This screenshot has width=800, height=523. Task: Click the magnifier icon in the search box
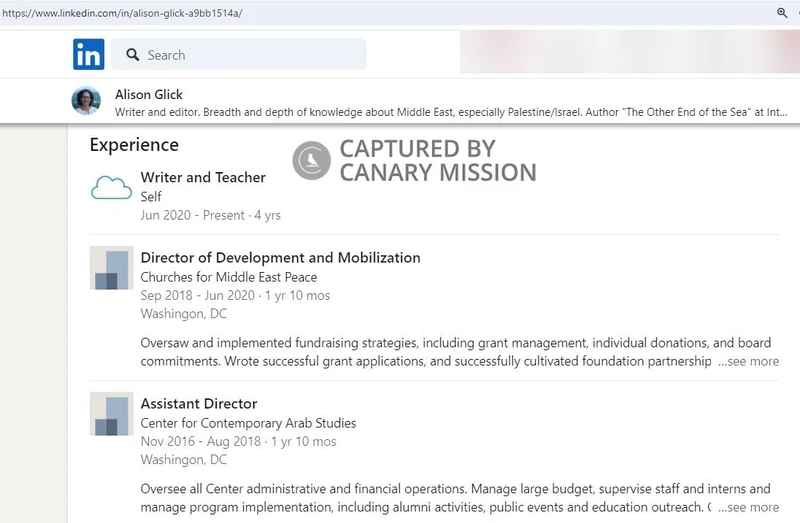(130, 55)
